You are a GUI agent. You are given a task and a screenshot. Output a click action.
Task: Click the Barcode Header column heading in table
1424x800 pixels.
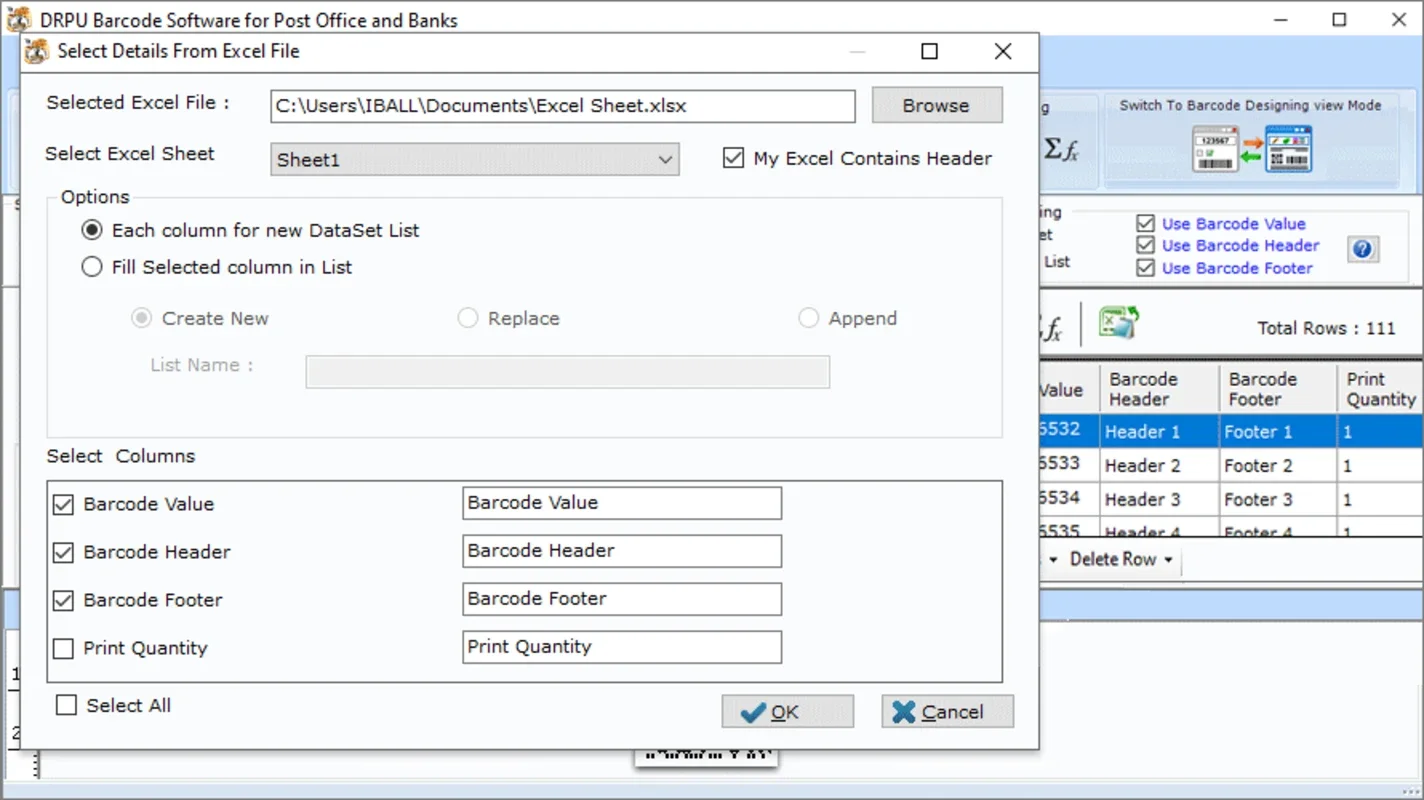coord(1159,389)
